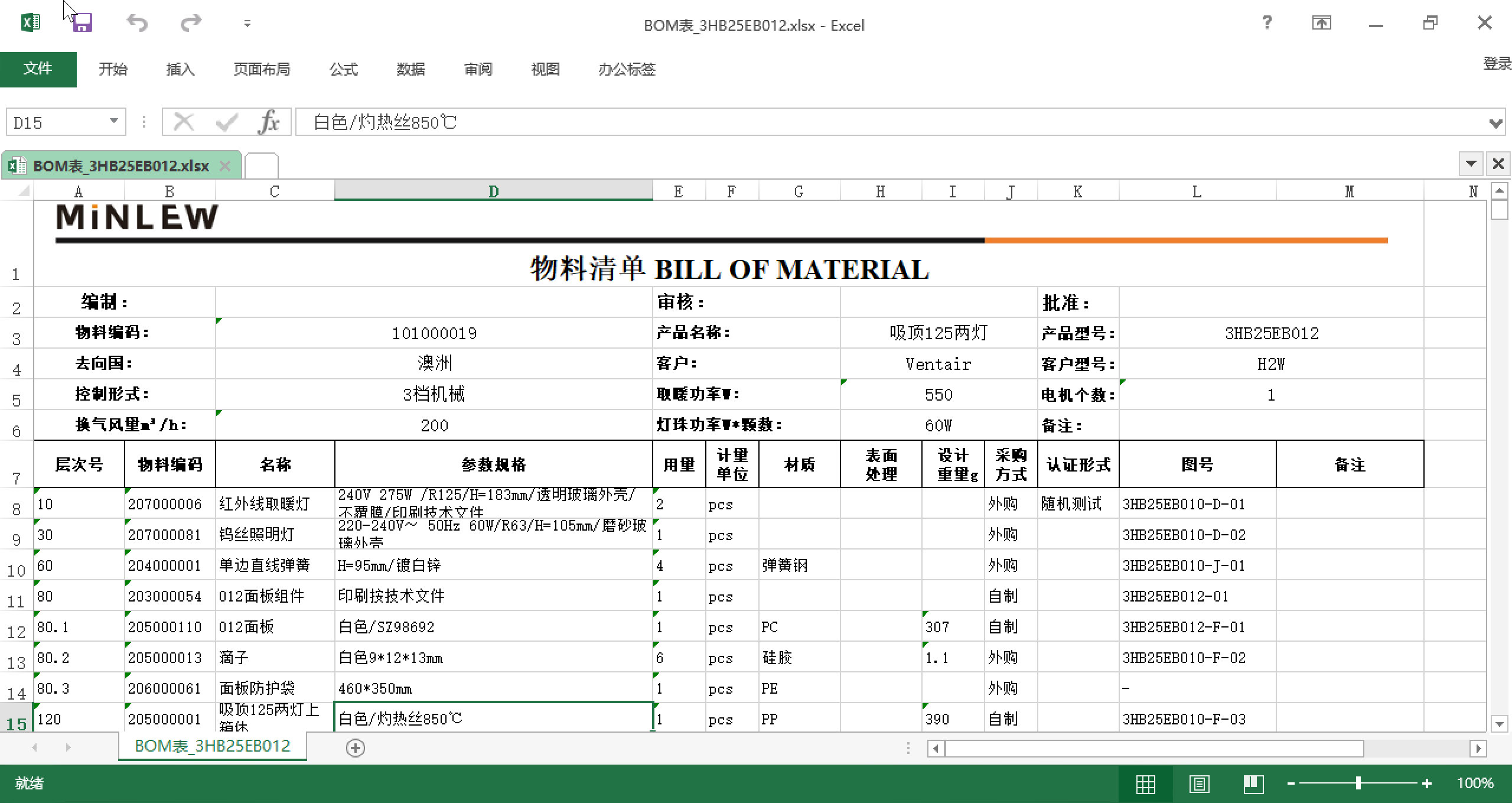This screenshot has width=1512, height=803.
Task: Open the Help question mark icon
Action: (1267, 24)
